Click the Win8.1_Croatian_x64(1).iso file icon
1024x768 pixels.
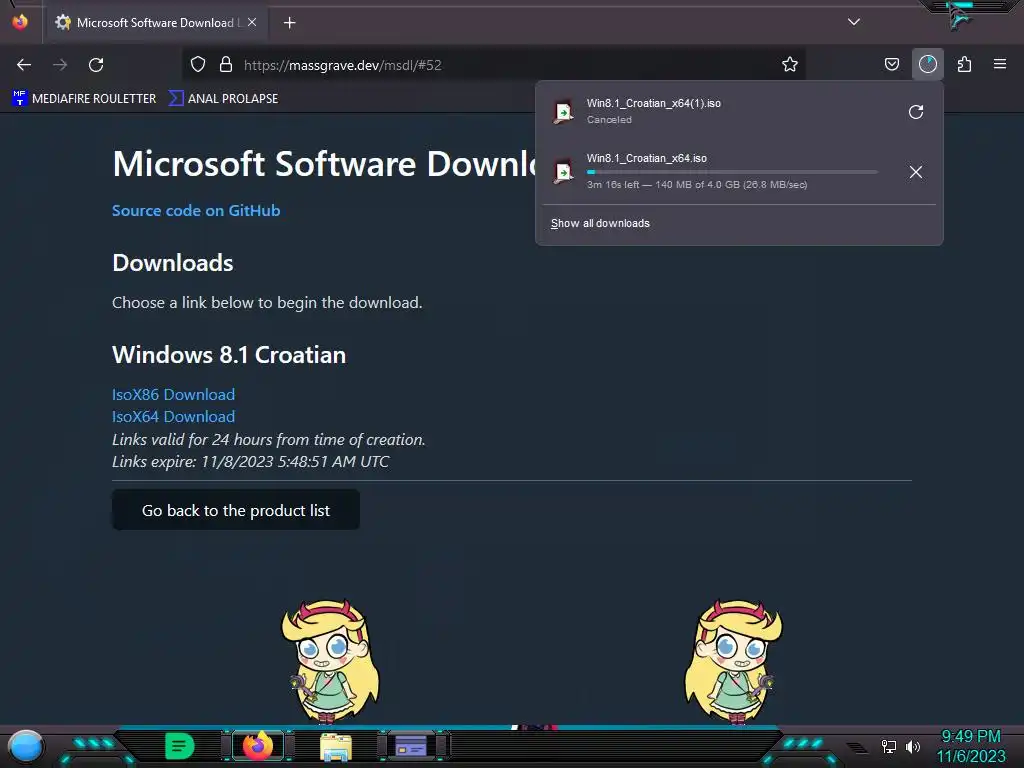563,112
